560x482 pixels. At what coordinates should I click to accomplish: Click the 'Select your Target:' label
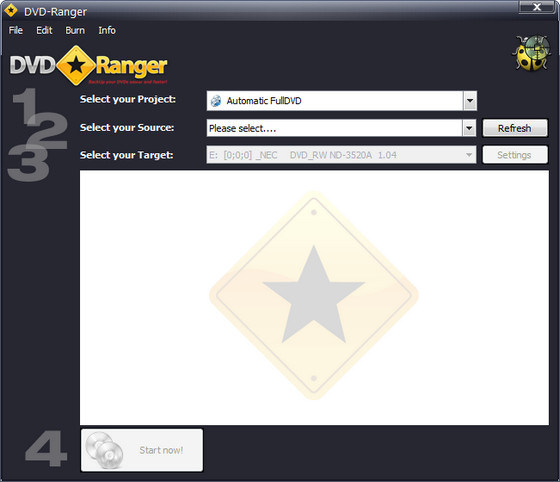(126, 155)
